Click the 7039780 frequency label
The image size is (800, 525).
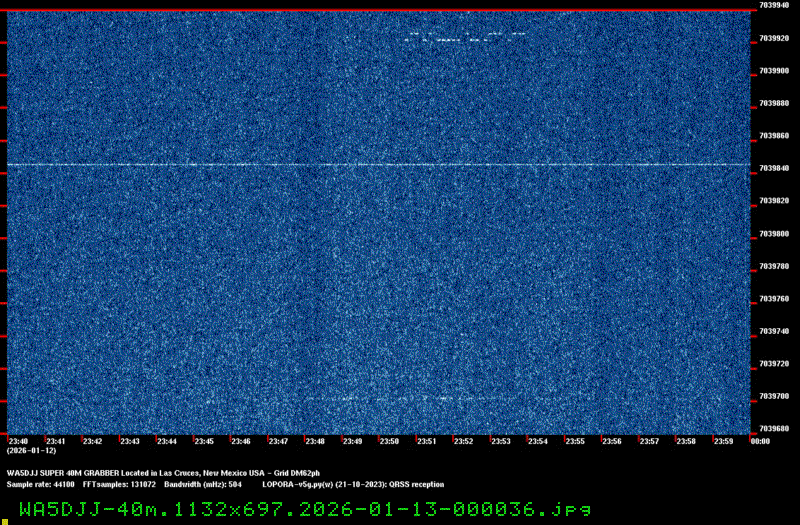coord(774,266)
